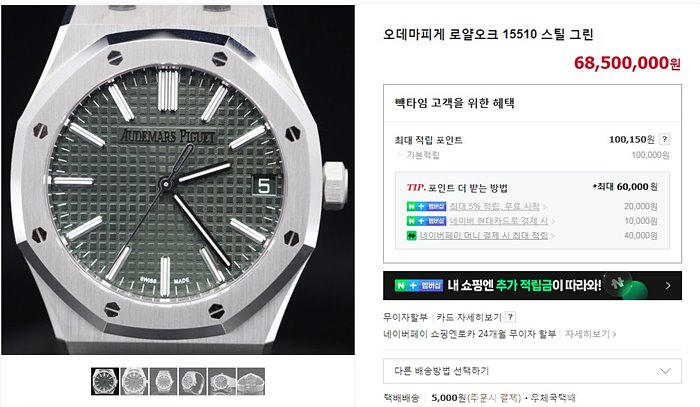Click 자세히보기 beside 24개월 무이자 할부
The width and height of the screenshot is (700, 407).
(x=588, y=334)
